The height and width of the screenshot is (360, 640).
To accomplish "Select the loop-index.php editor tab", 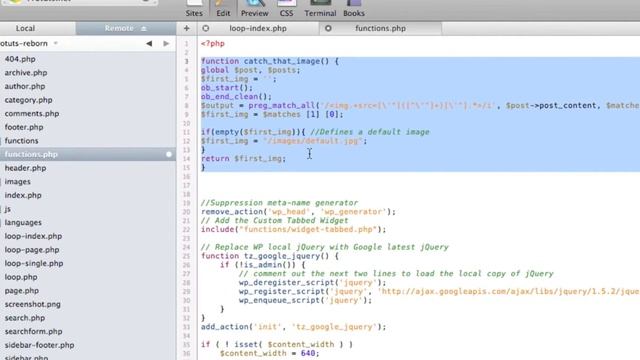I will click(258, 28).
